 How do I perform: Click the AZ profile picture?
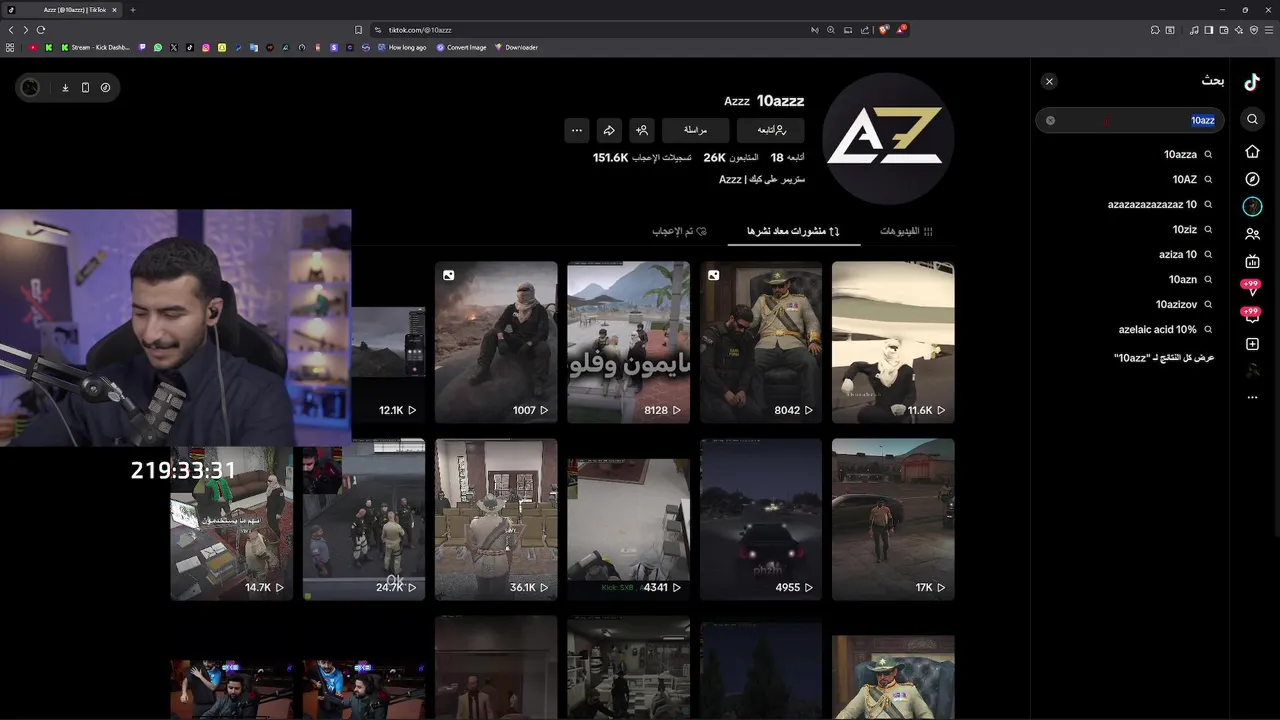887,137
